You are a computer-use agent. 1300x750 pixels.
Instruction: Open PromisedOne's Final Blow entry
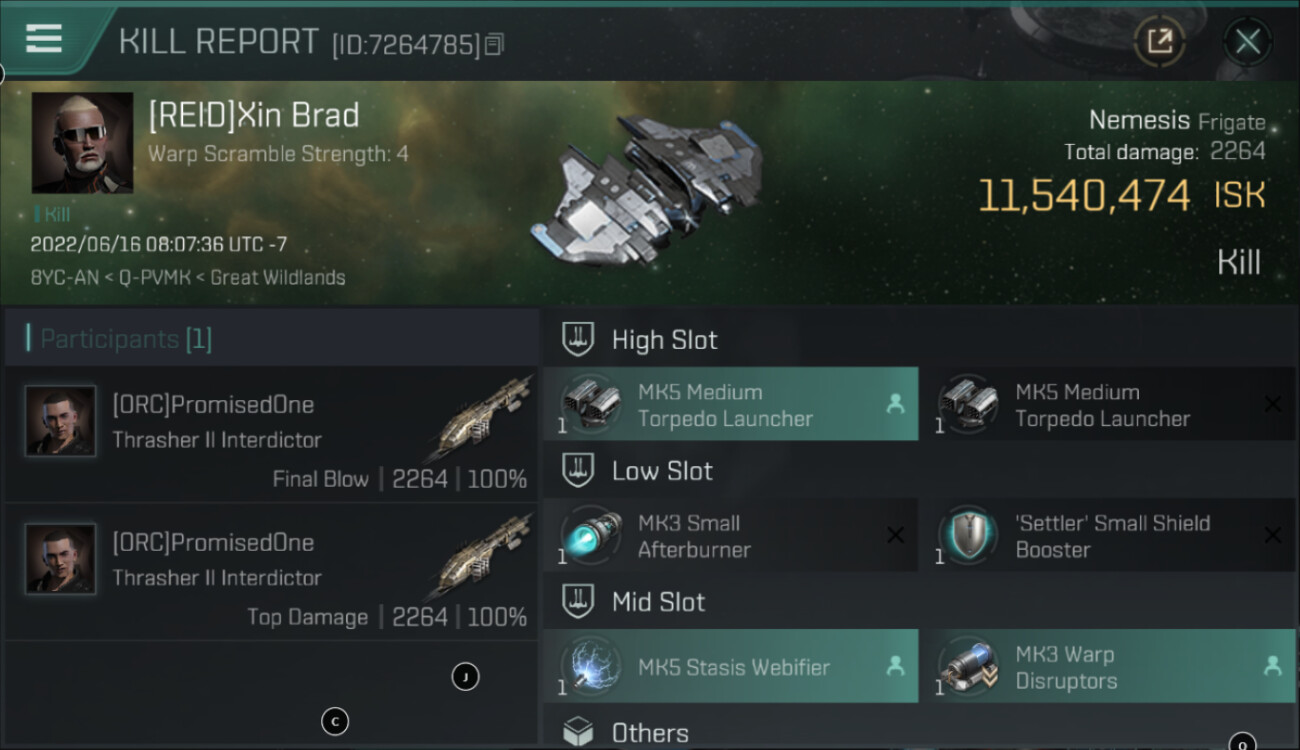click(271, 435)
